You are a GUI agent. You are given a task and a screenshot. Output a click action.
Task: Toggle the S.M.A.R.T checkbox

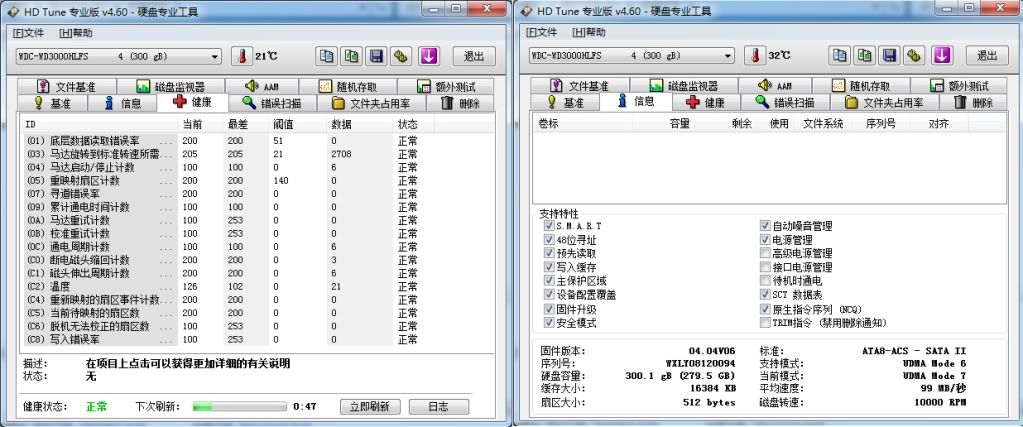[x=548, y=226]
